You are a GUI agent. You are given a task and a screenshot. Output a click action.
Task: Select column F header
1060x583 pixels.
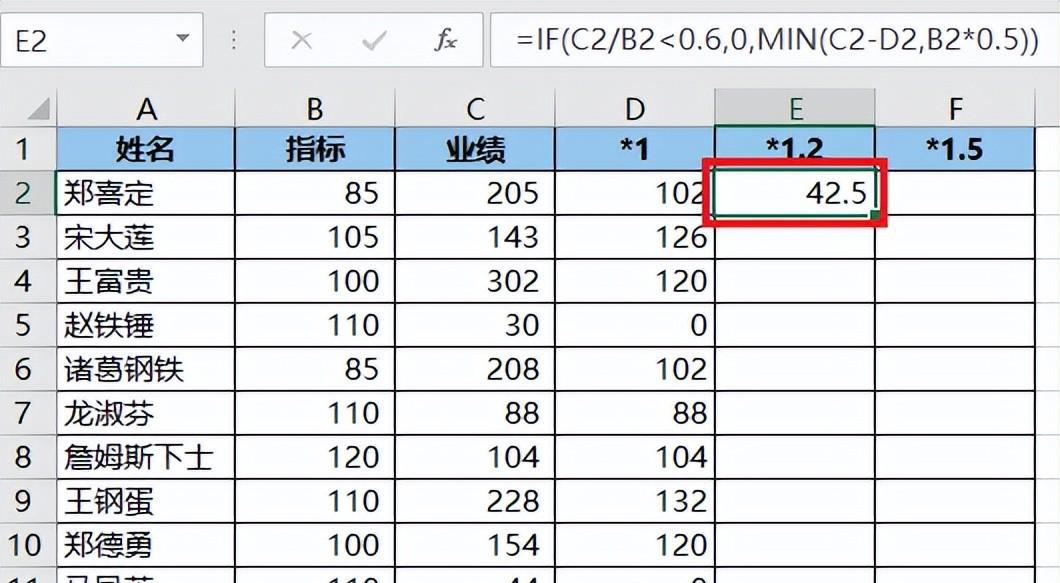tap(955, 108)
